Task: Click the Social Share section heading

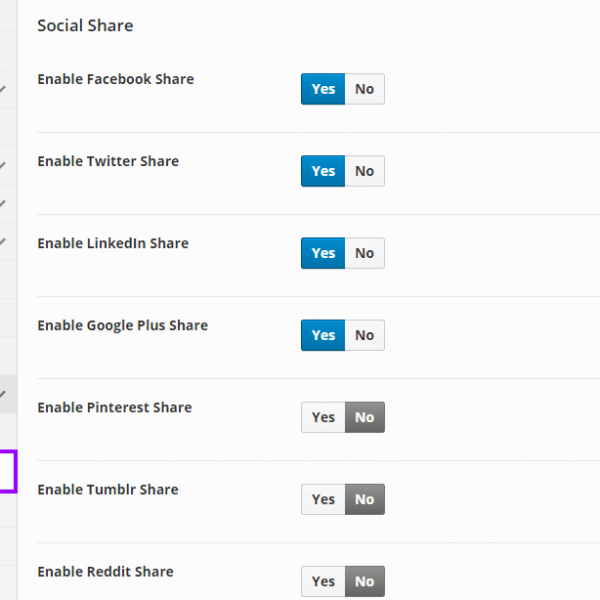Action: [85, 25]
